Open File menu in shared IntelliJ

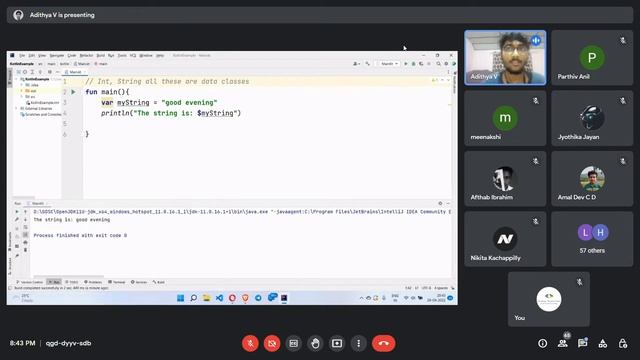[22, 56]
